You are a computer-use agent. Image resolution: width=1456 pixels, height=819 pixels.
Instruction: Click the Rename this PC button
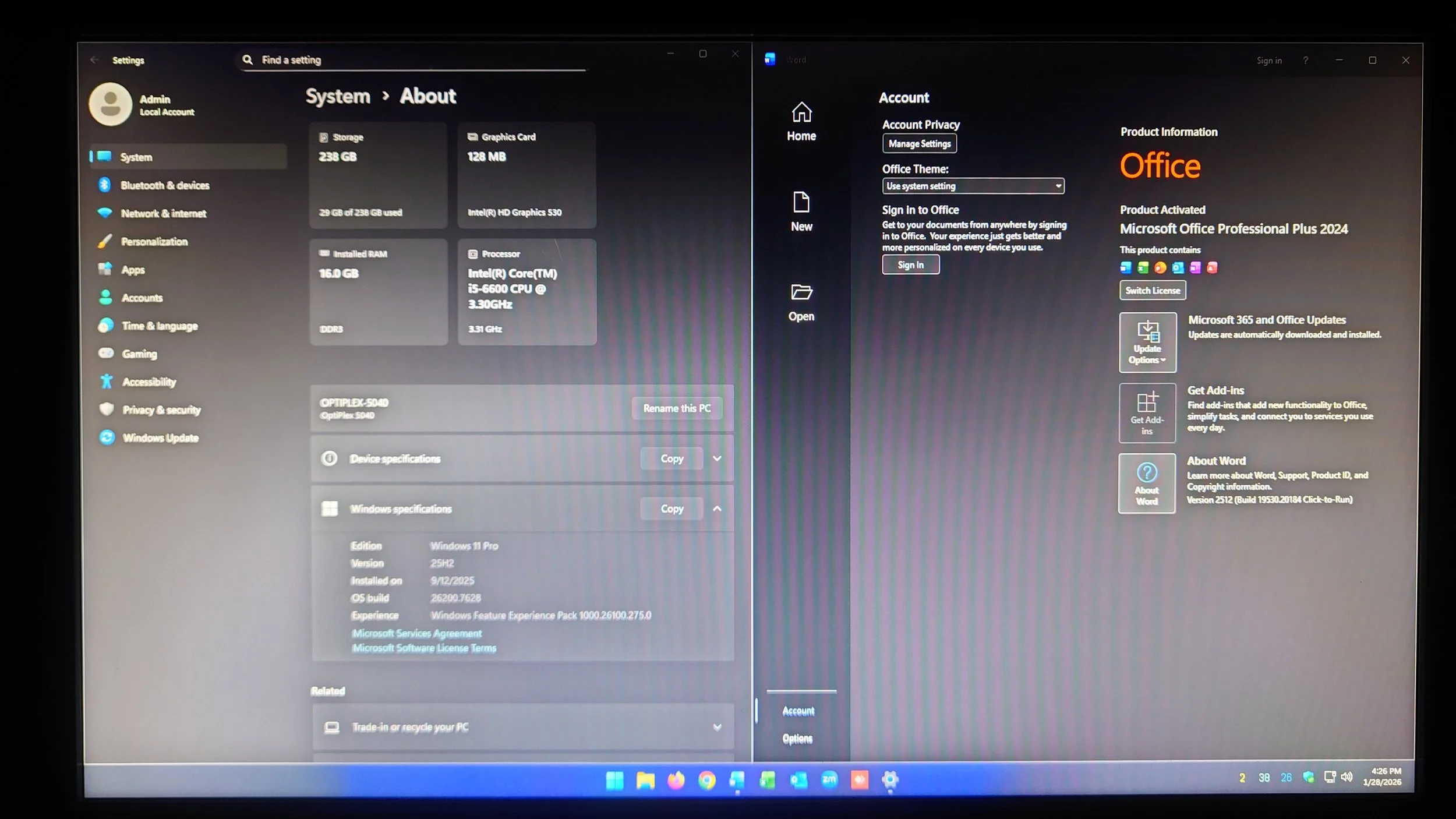point(676,408)
